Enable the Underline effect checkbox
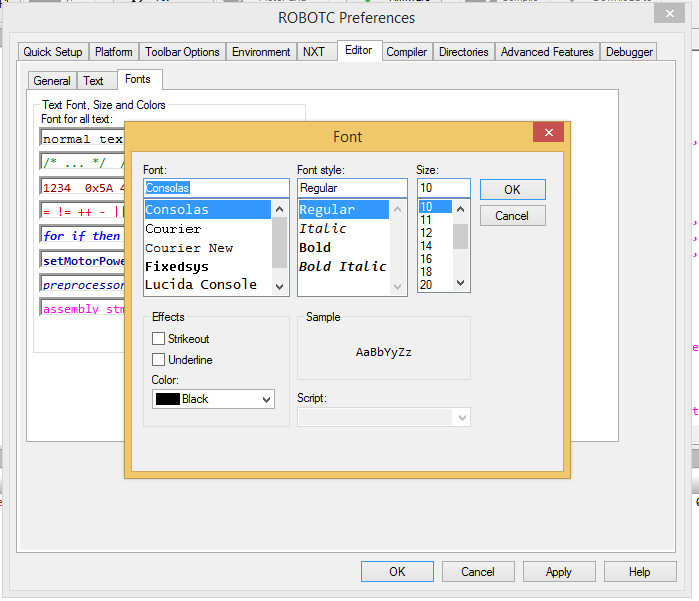Viewport: 699px width, 601px height. [x=158, y=359]
